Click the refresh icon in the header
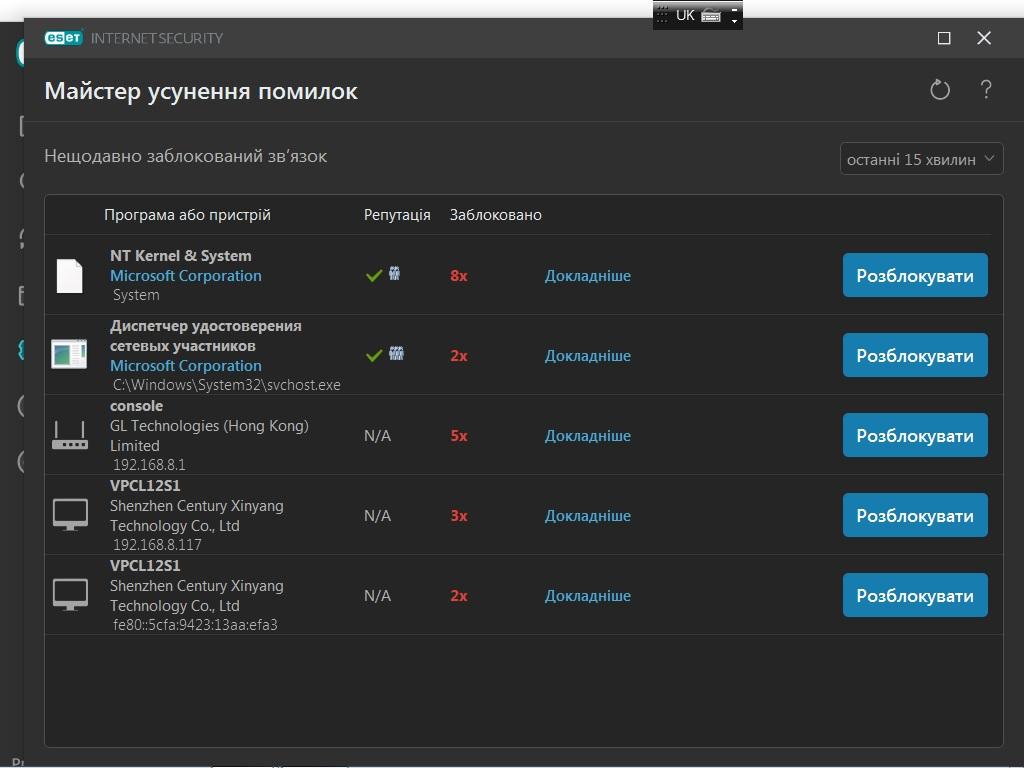This screenshot has height=768, width=1024. tap(939, 90)
